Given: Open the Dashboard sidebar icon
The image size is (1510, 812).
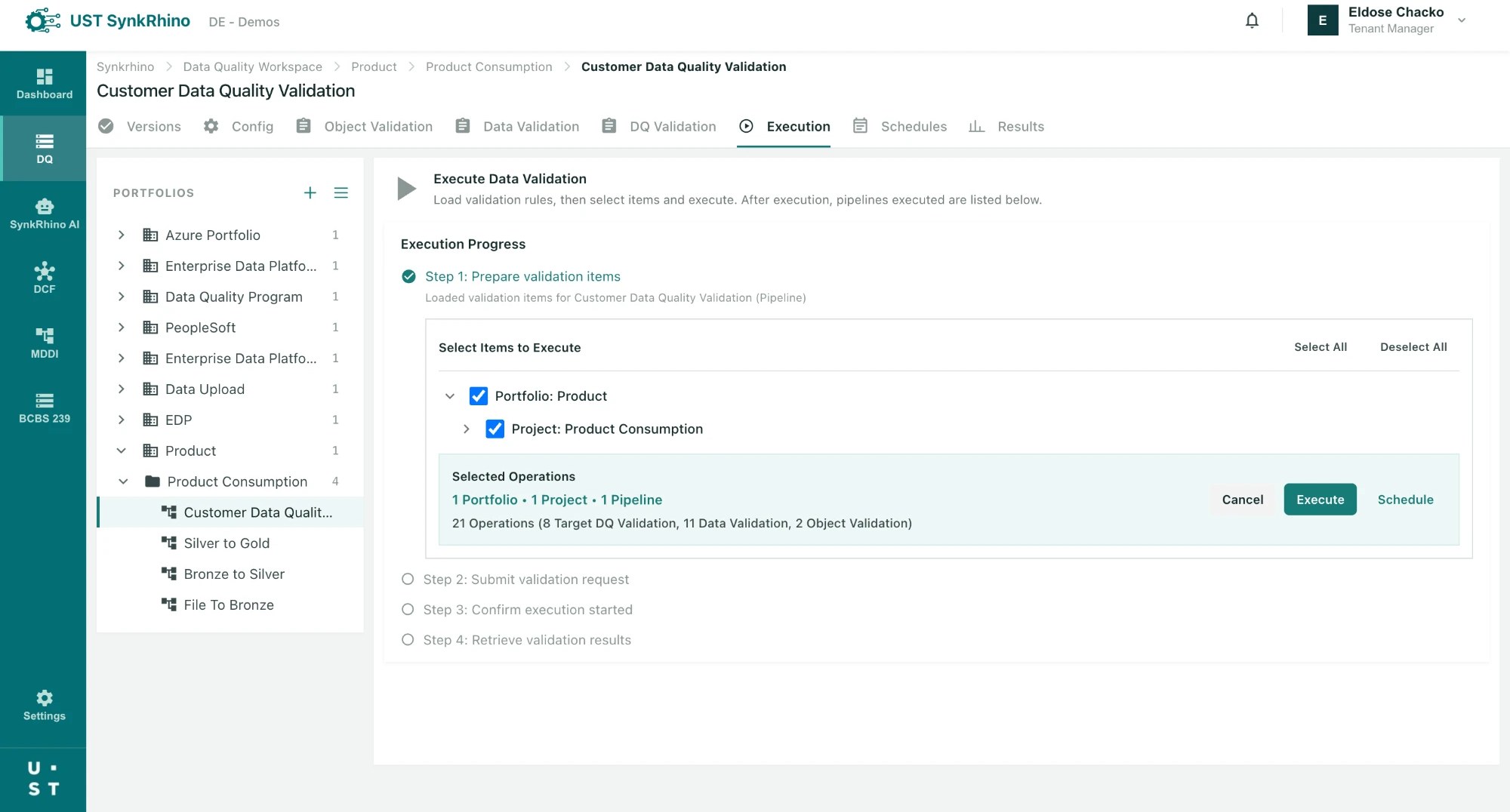Looking at the screenshot, I should tap(44, 84).
